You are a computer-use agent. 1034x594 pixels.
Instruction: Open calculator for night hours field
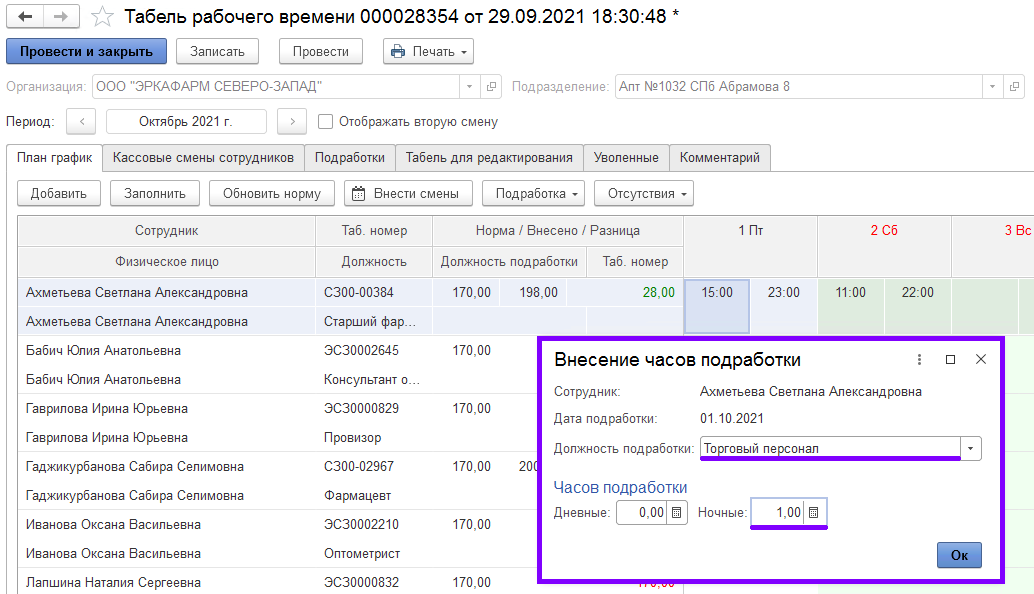coord(814,512)
